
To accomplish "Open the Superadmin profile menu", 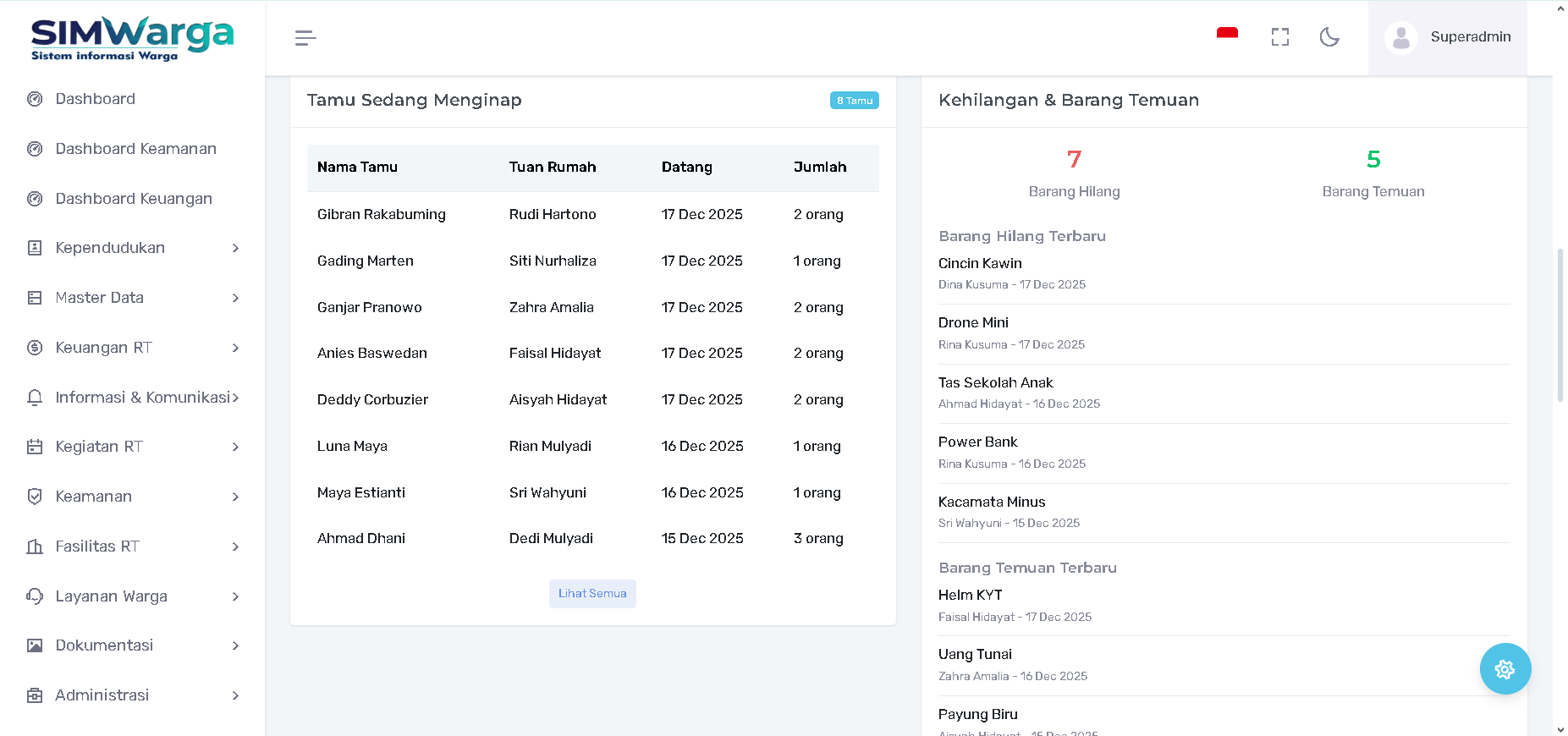I will pos(1470,37).
